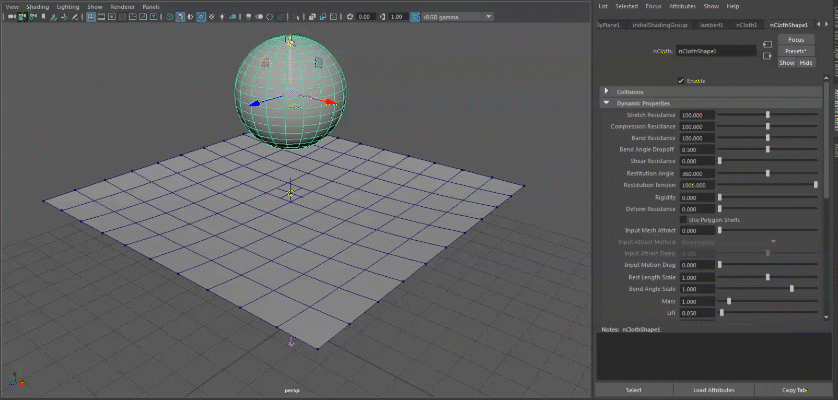Click the Show button beside Hide
The height and width of the screenshot is (400, 838).
[x=787, y=63]
